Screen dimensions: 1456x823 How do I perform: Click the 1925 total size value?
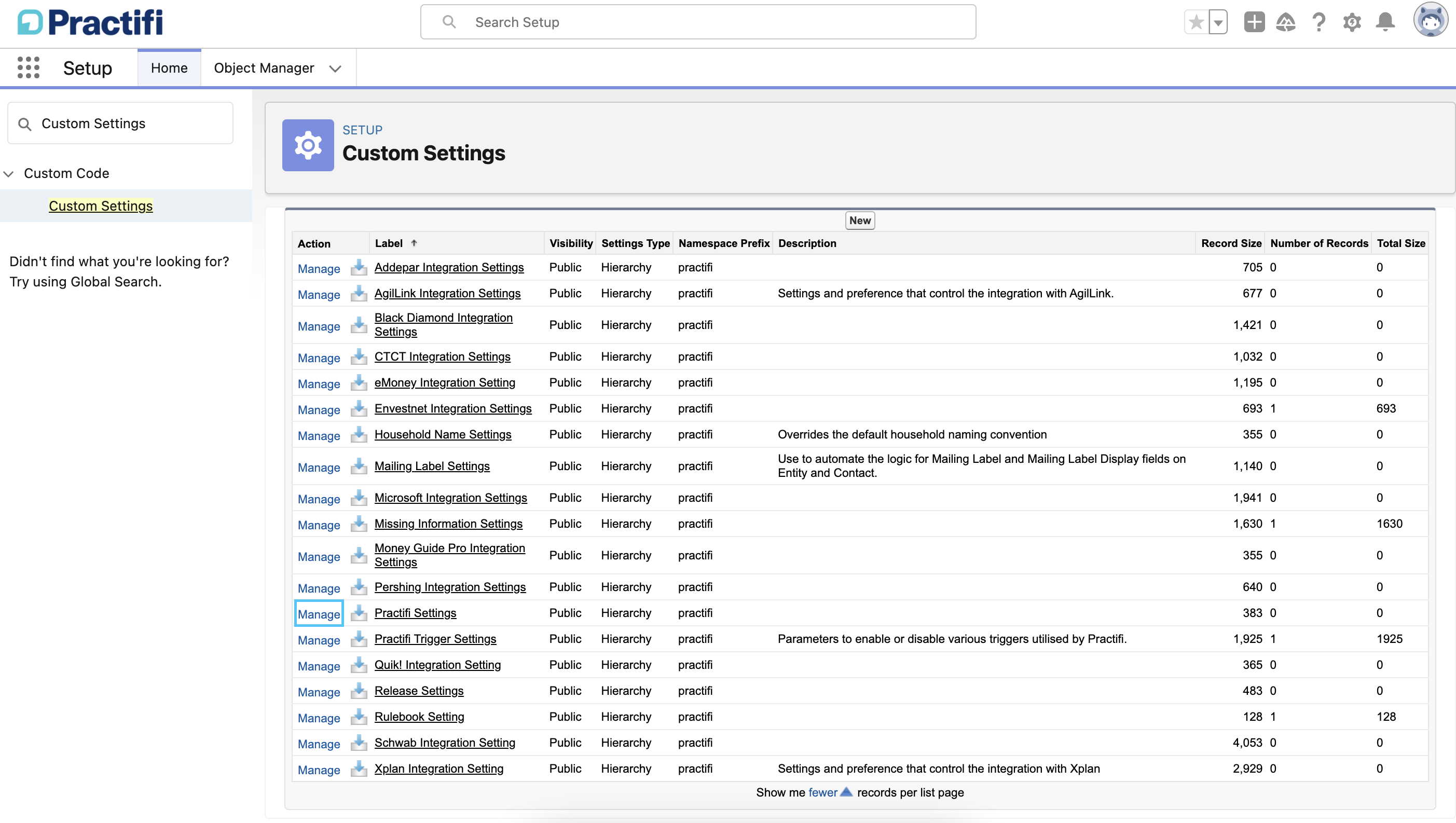[x=1389, y=639]
